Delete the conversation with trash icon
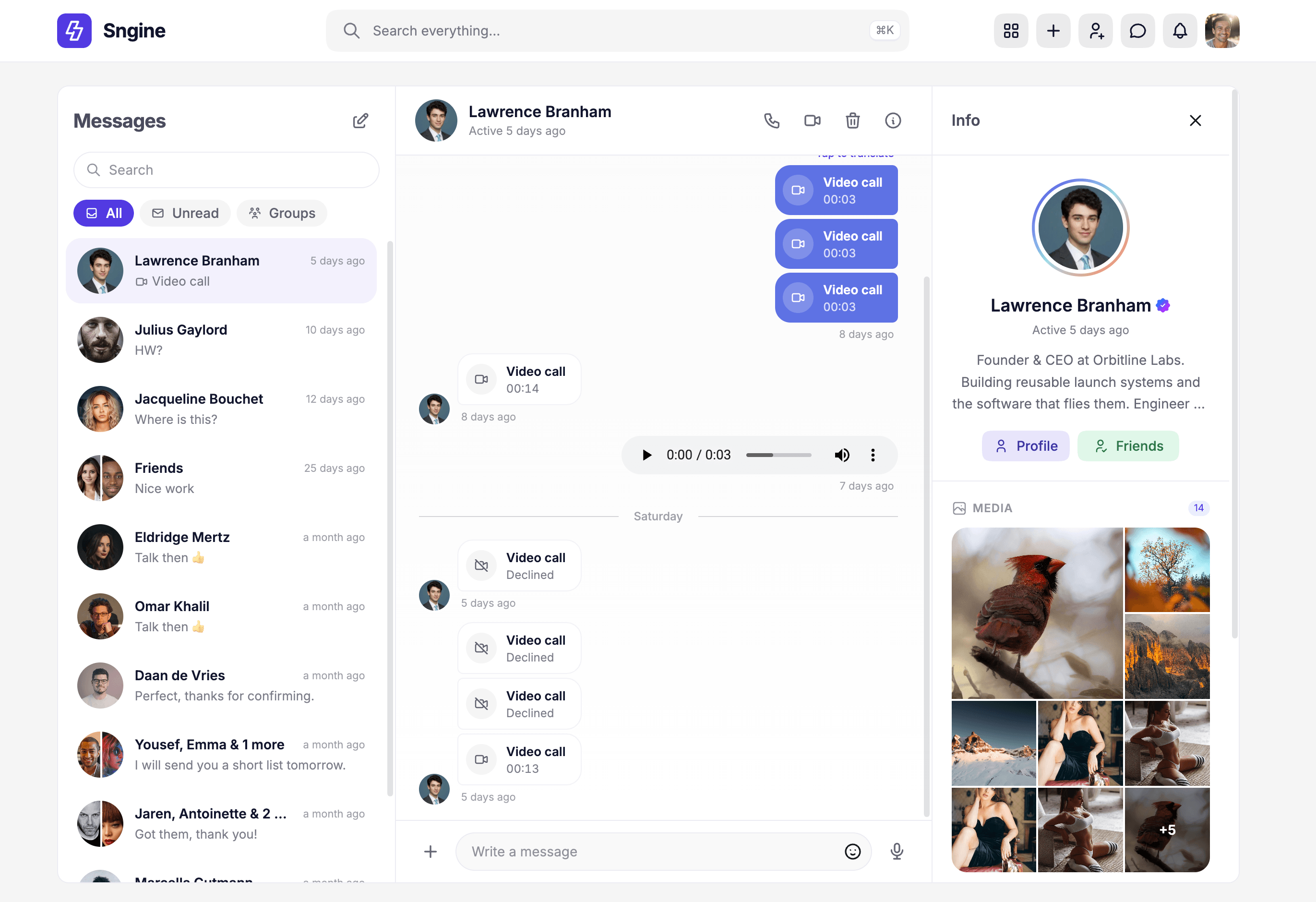The height and width of the screenshot is (902, 1316). click(853, 120)
